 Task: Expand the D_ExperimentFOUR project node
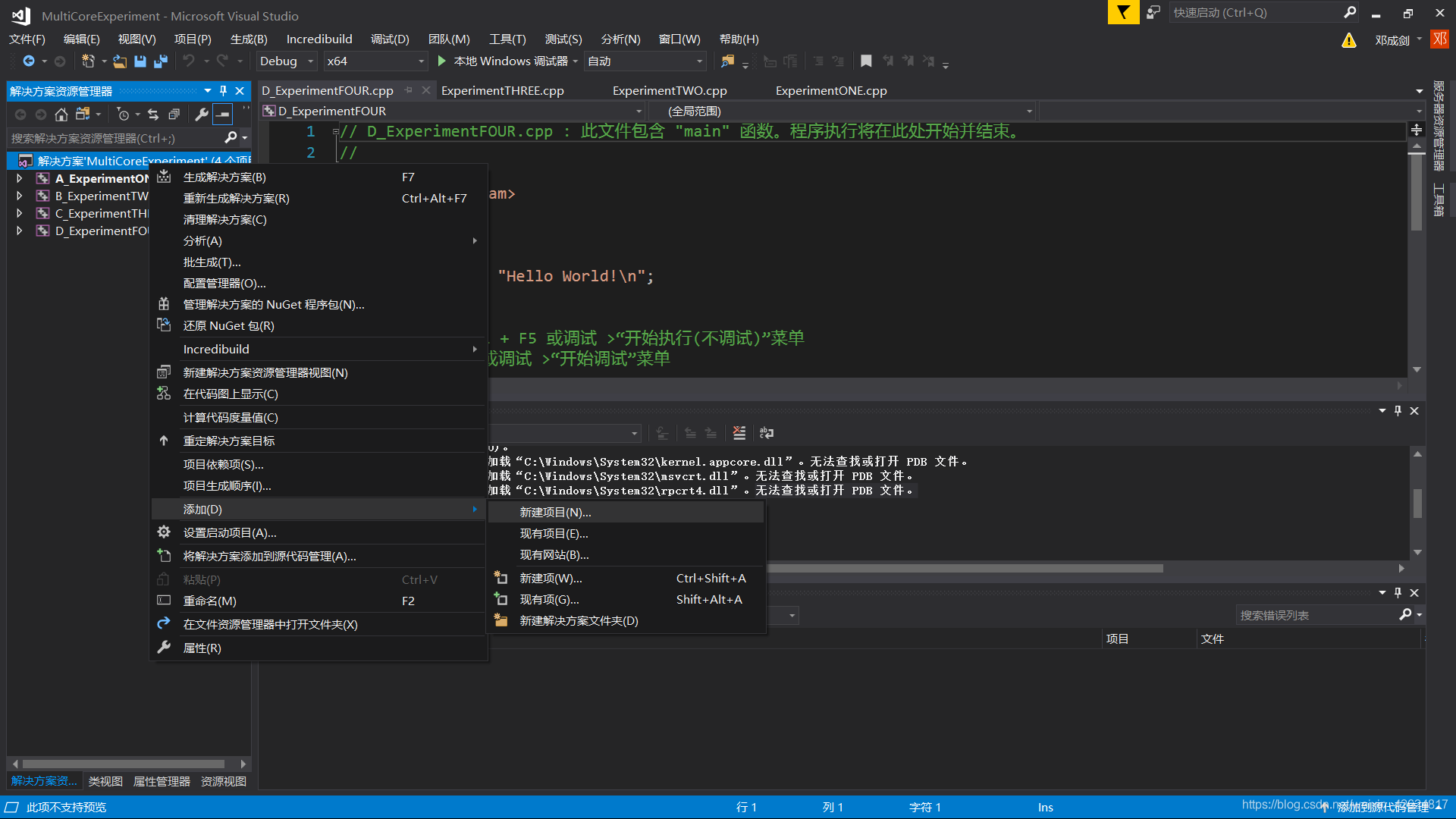pos(20,231)
